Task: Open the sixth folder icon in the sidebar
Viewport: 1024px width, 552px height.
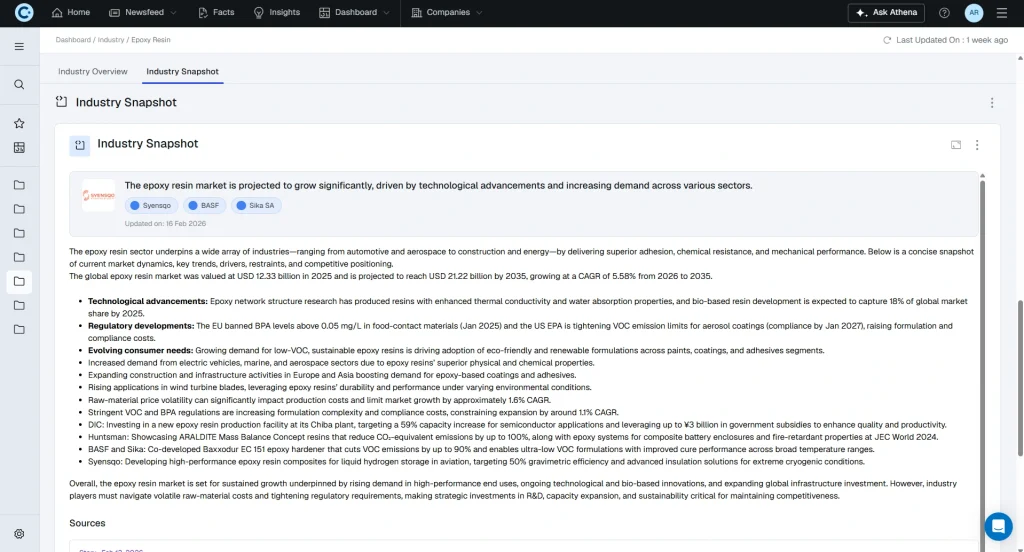Action: click(19, 305)
